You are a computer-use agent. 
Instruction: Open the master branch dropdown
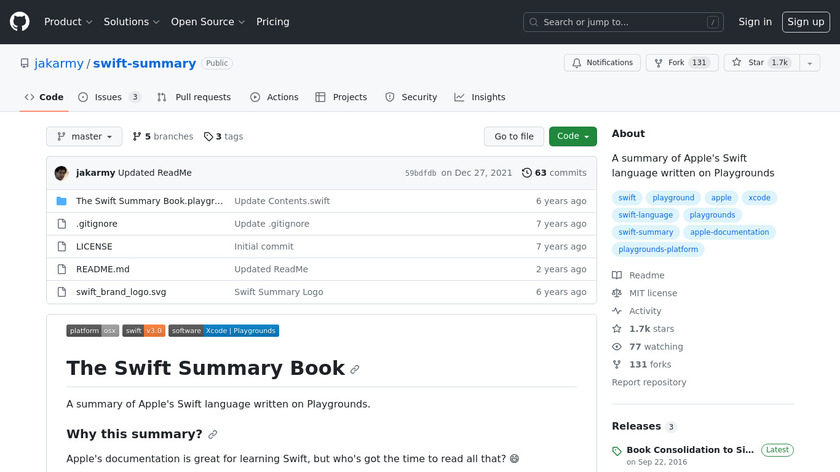click(84, 137)
